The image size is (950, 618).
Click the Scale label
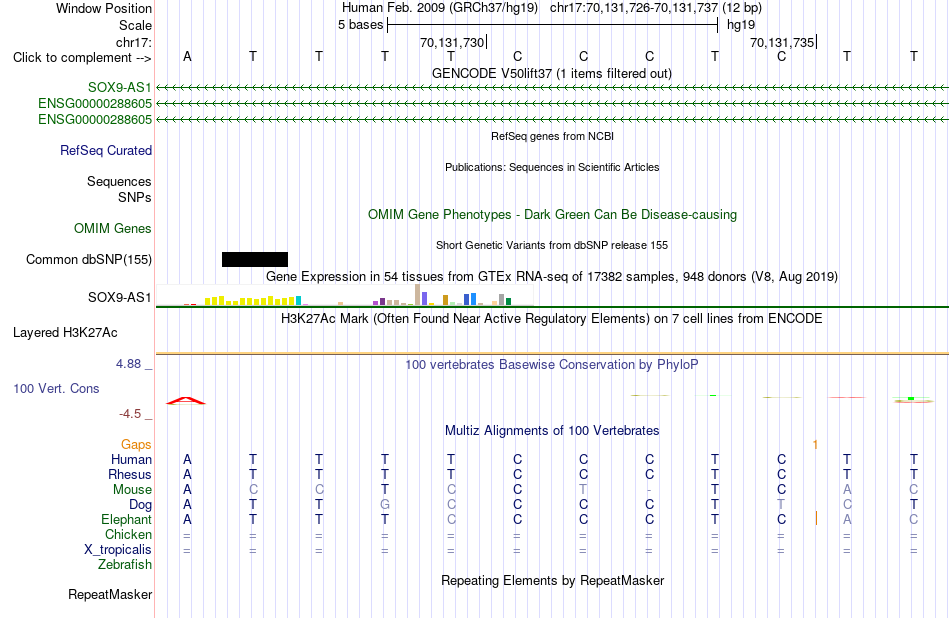click(136, 25)
